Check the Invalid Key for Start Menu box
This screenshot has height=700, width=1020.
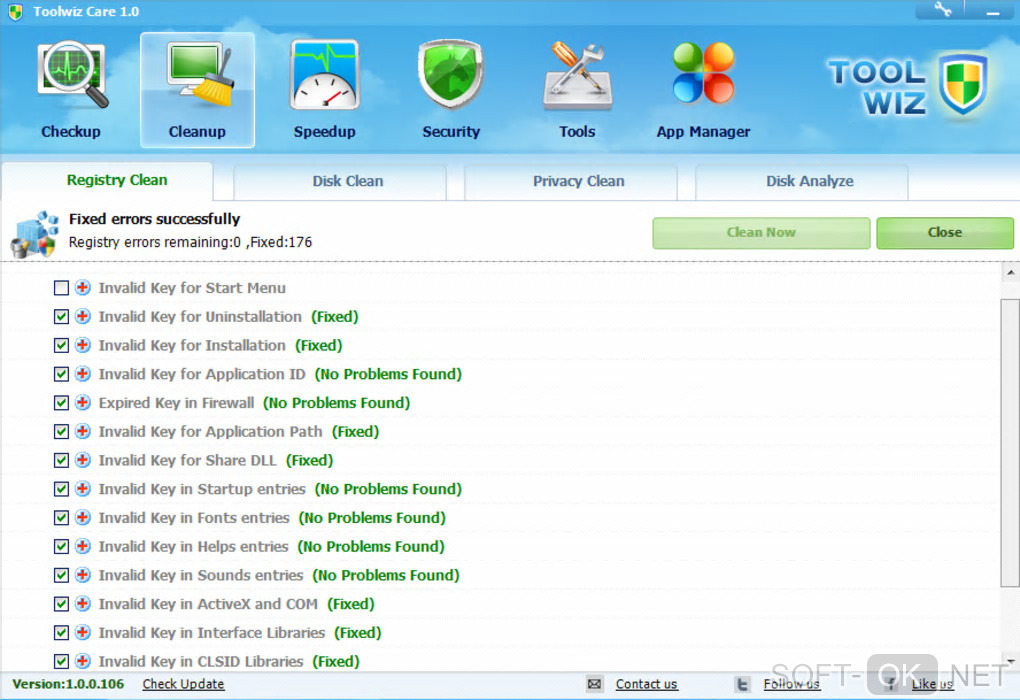point(61,288)
